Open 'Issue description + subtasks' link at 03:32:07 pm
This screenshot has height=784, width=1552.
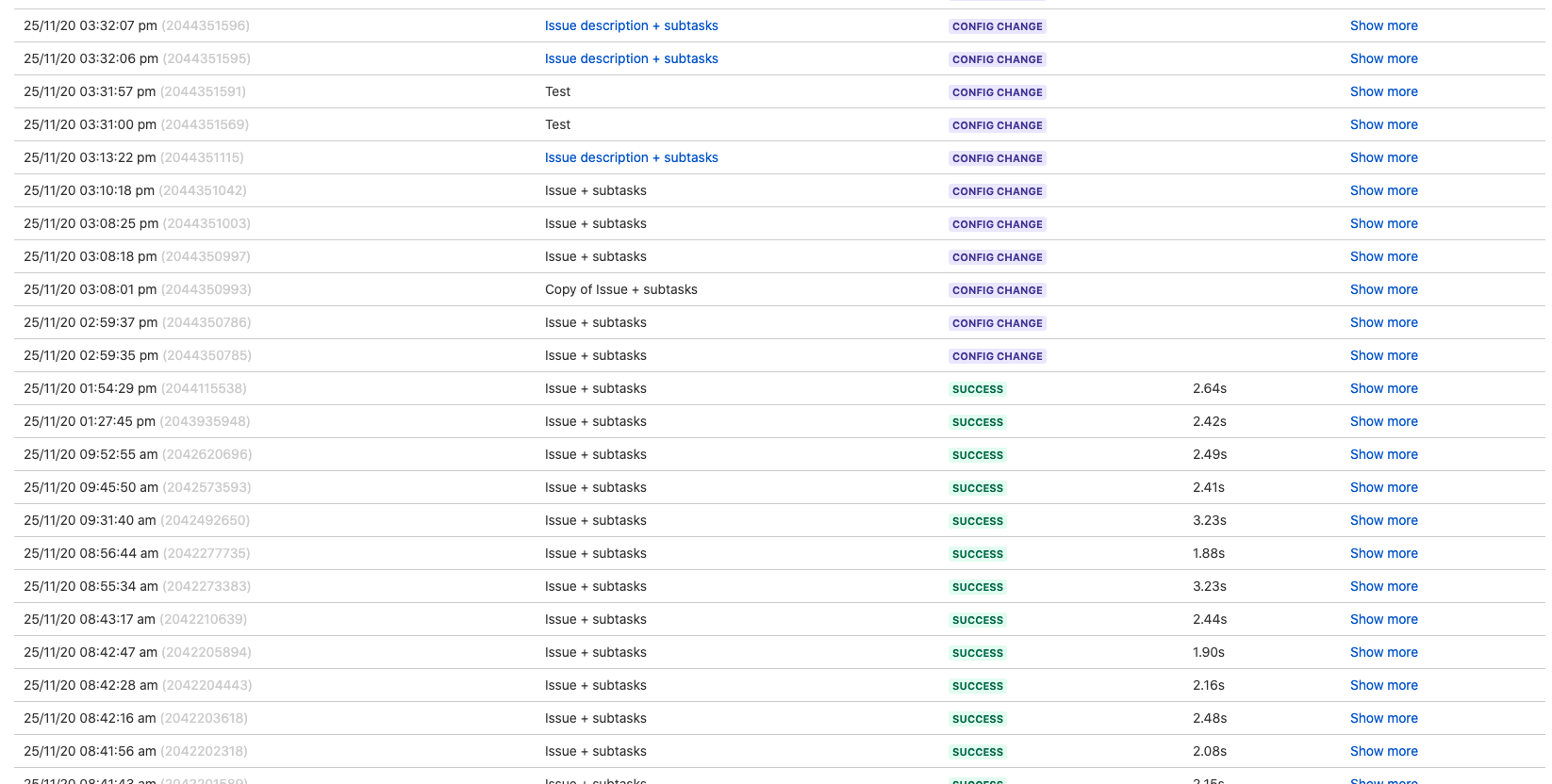[631, 25]
